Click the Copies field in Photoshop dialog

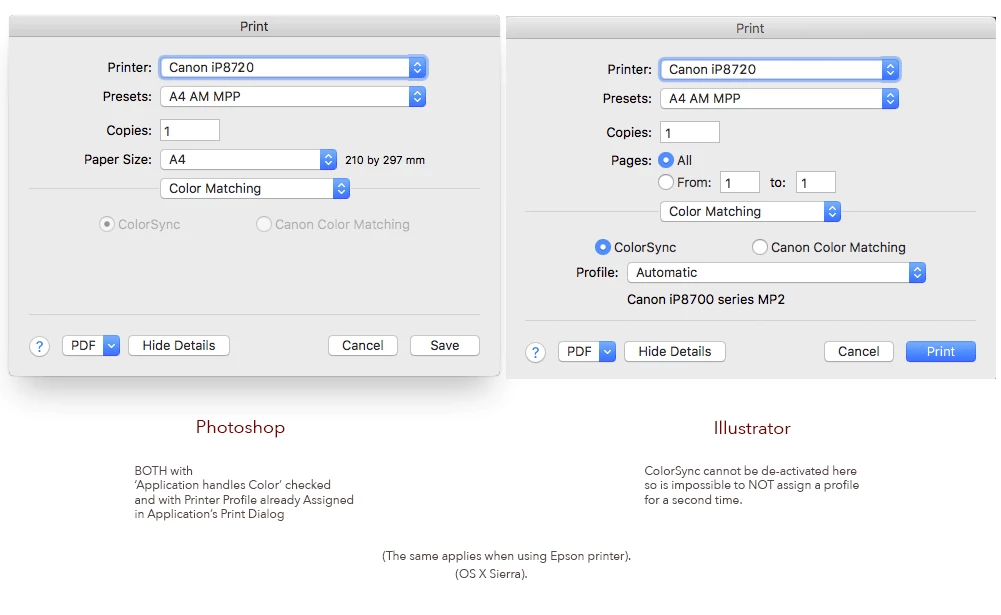point(190,130)
